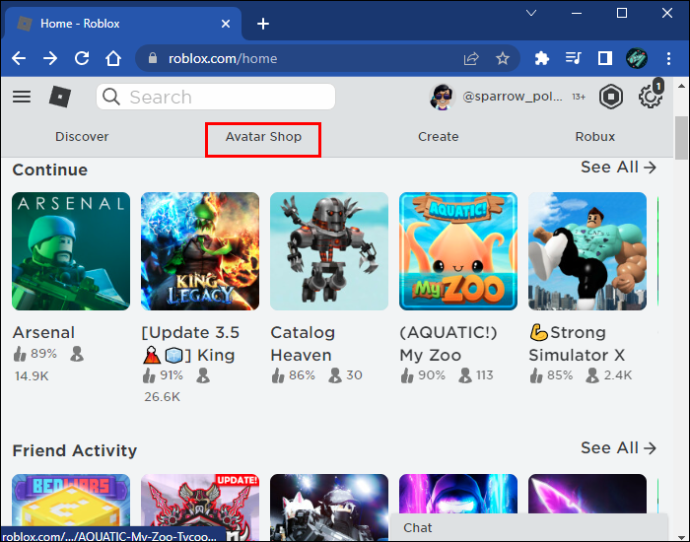Viewport: 690px width, 542px height.
Task: Click the Continue section heading
Action: [50, 170]
